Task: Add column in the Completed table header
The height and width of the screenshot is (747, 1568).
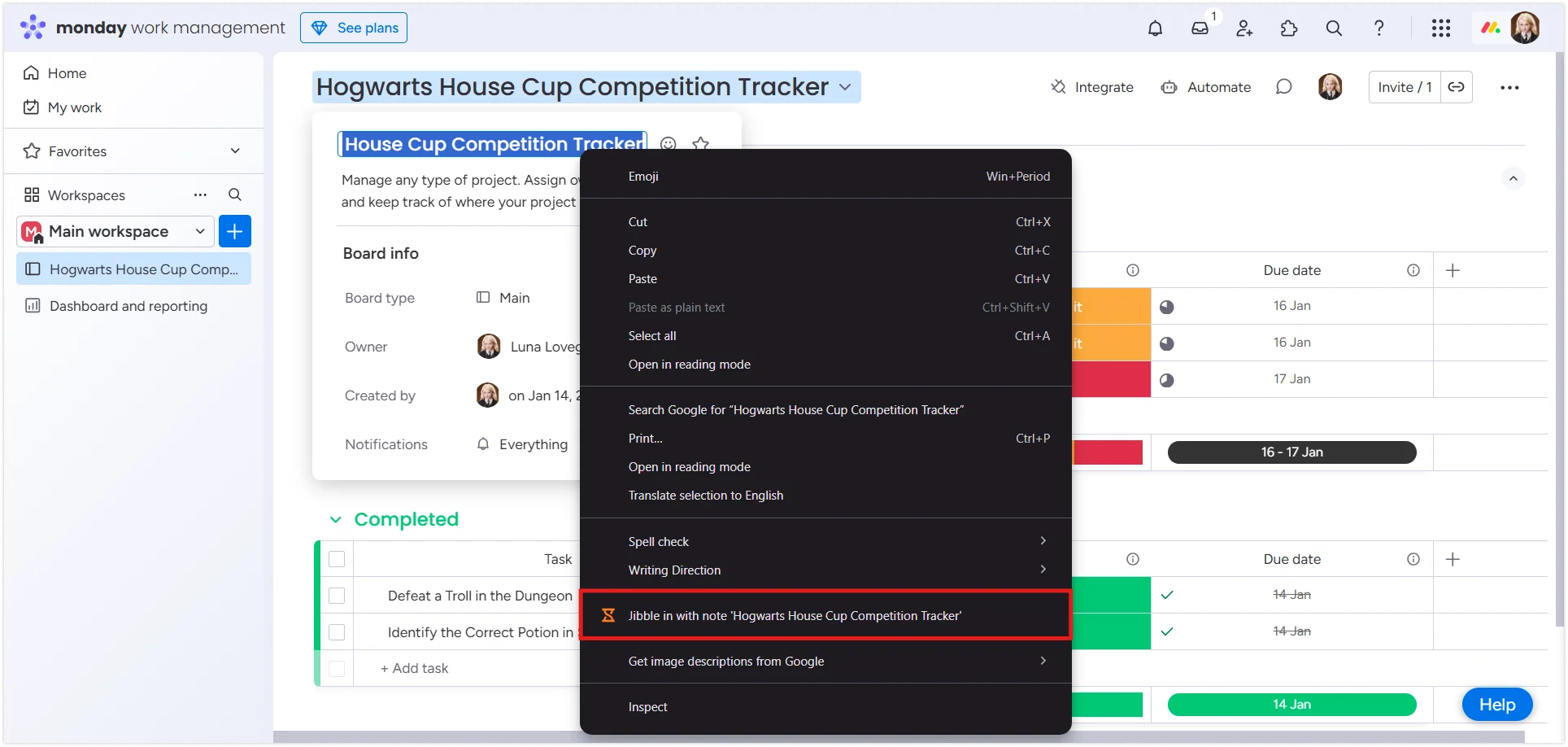Action: click(1453, 559)
